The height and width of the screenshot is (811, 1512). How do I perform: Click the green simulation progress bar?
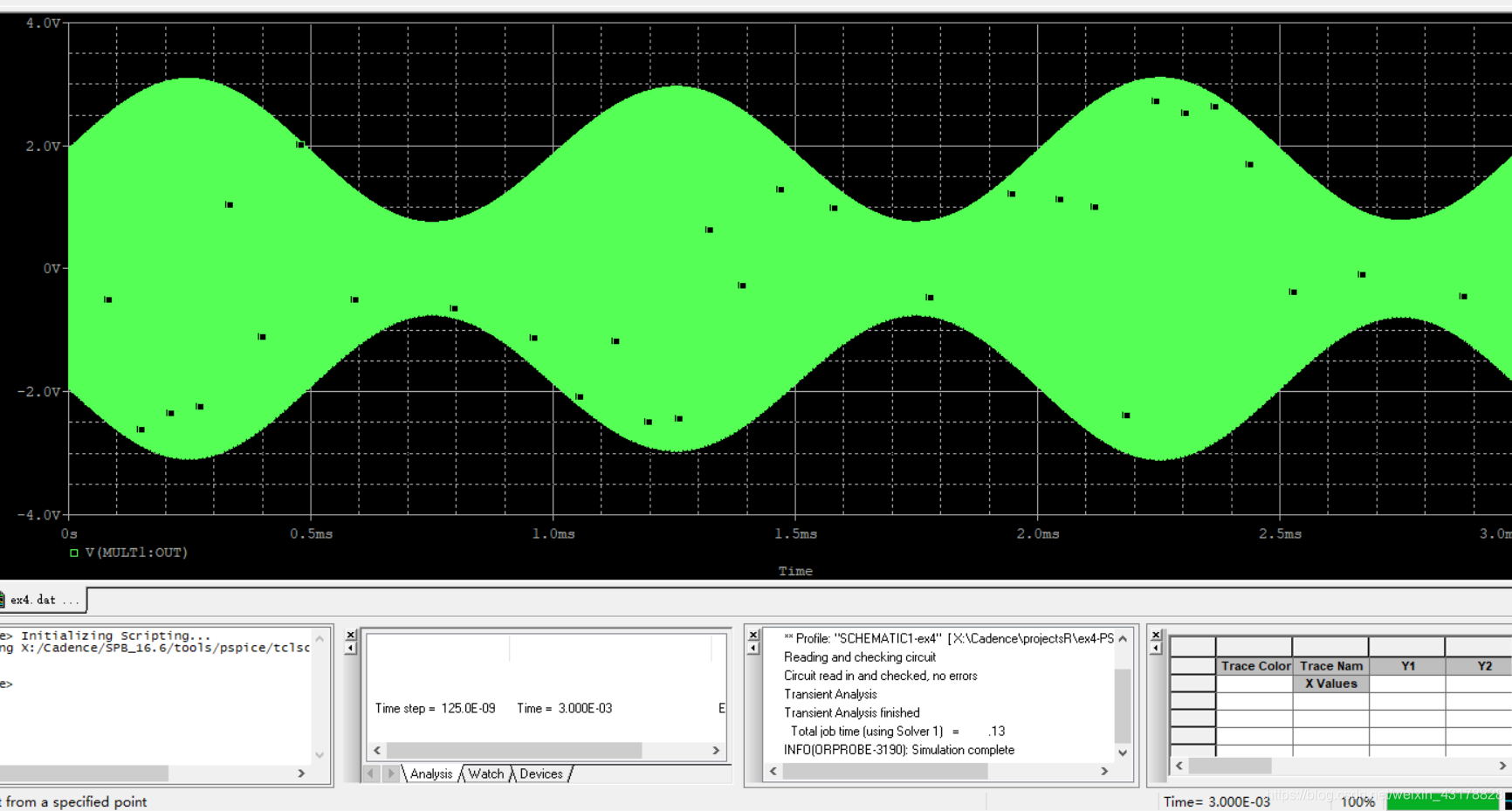pyautogui.click(x=1443, y=801)
